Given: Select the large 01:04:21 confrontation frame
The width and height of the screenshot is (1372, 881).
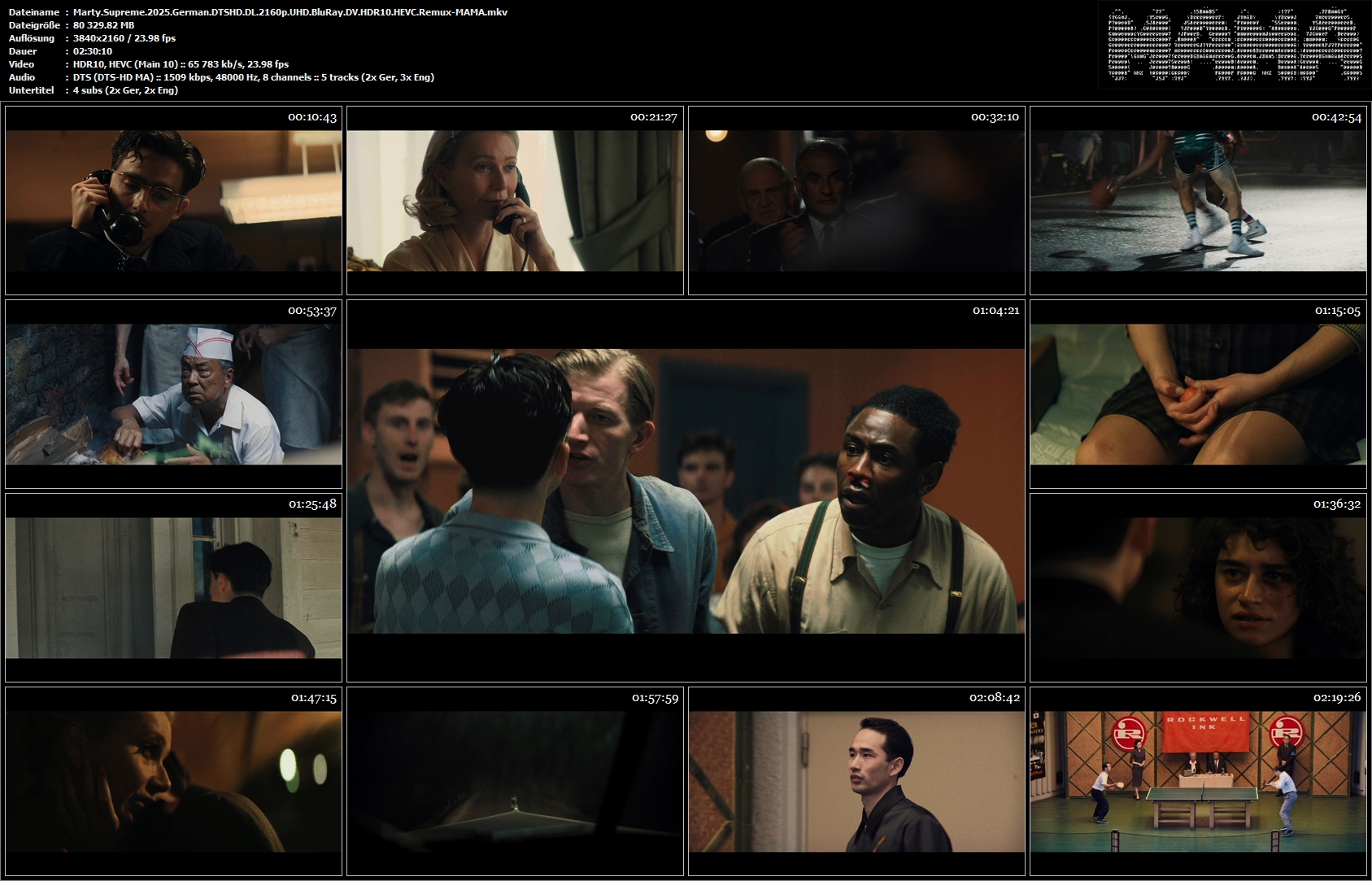Looking at the screenshot, I should [686, 491].
